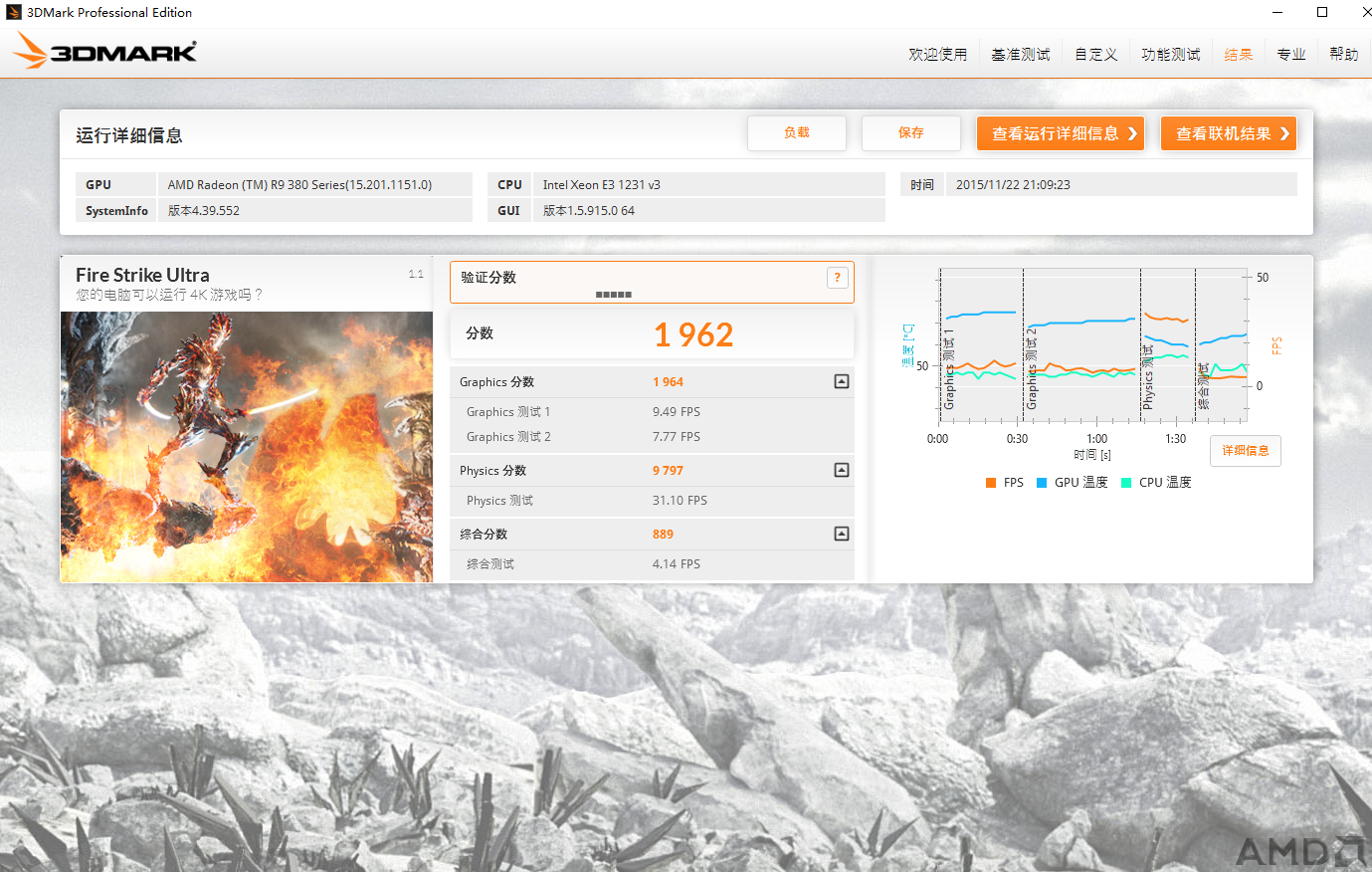Click the 详细信息 button under the chart

tap(1246, 451)
